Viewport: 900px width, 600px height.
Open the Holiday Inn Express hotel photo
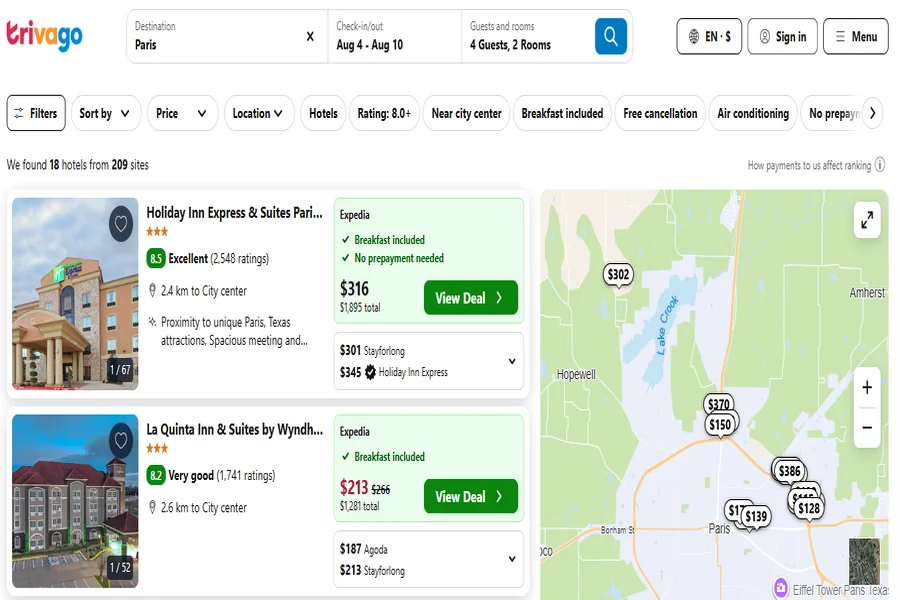pos(75,293)
